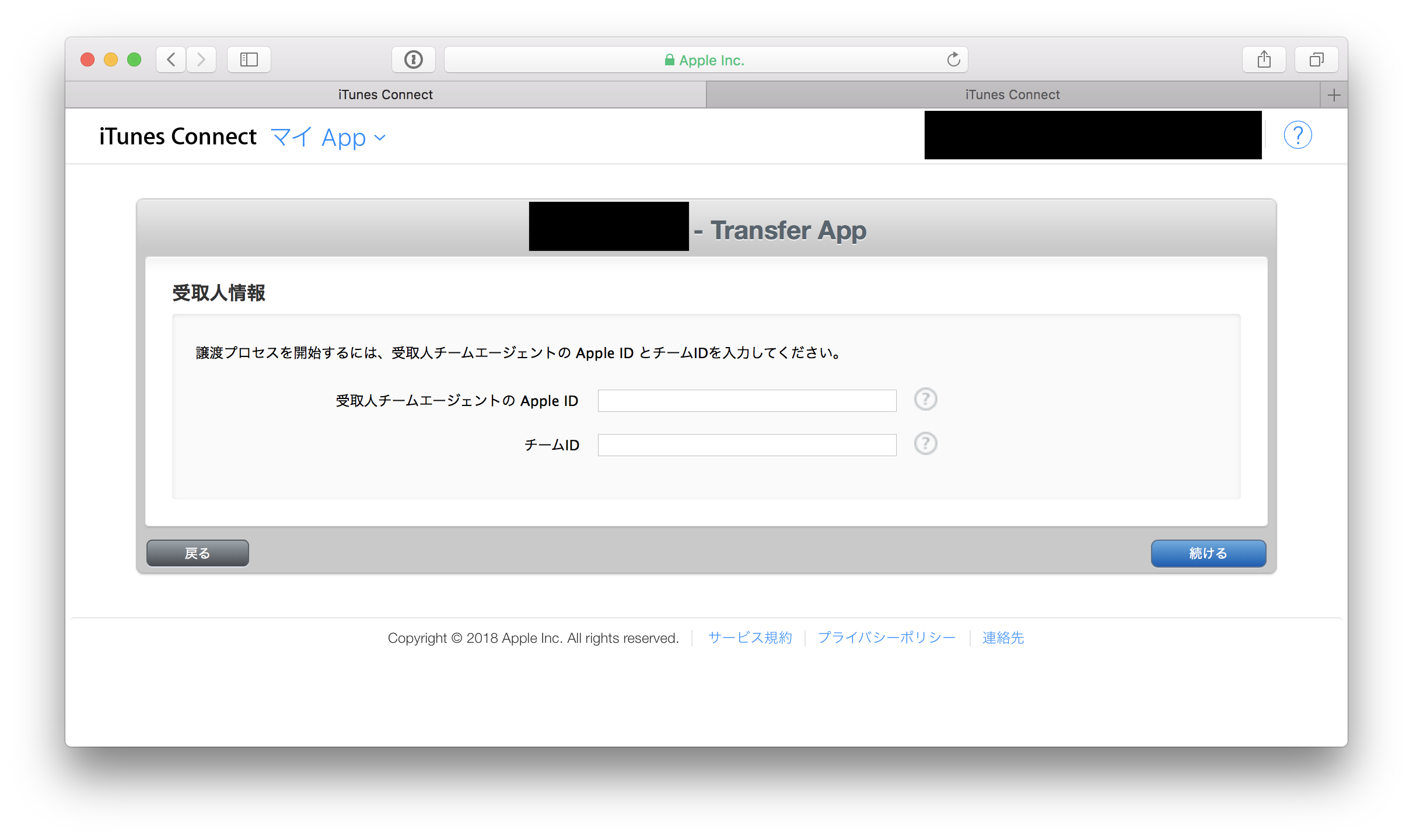Viewport: 1413px width, 840px height.
Task: Click the Safari back navigation arrow
Action: click(171, 60)
